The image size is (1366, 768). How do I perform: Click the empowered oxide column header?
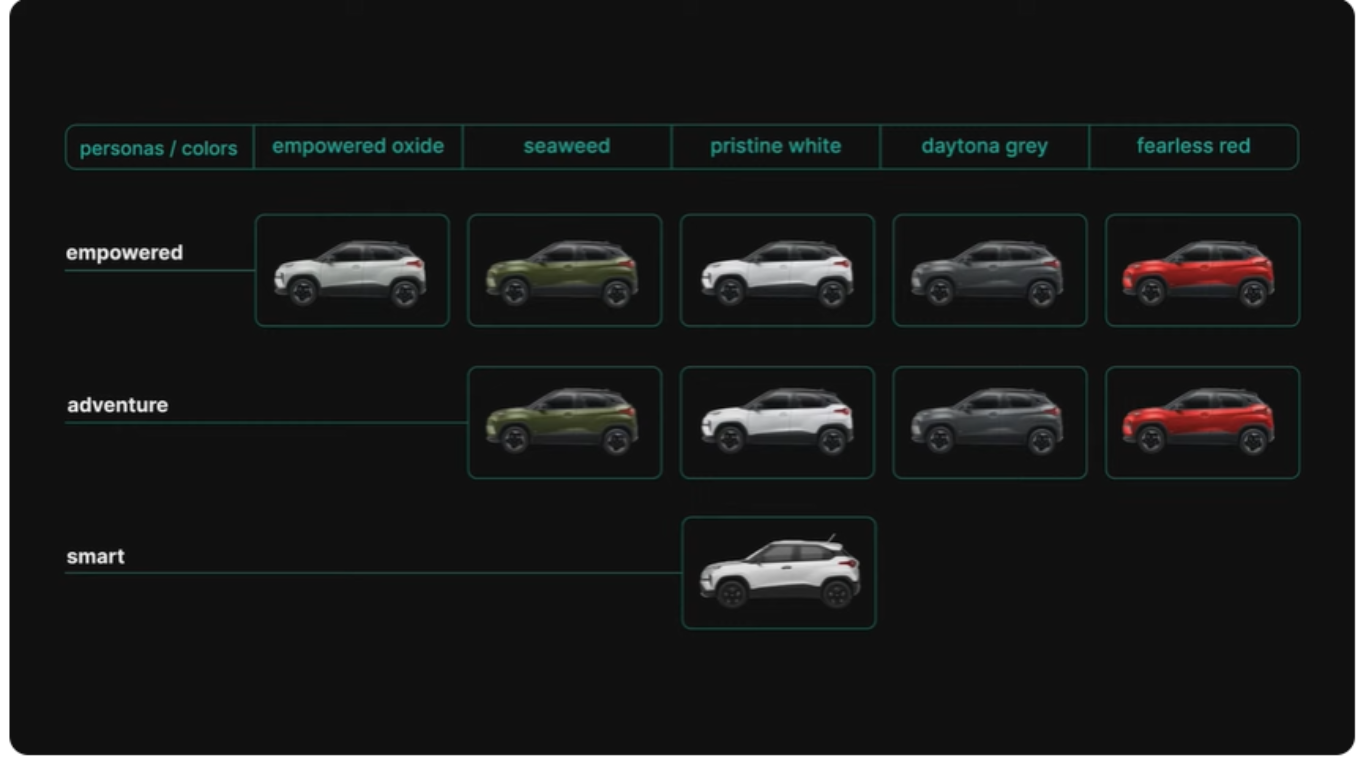click(x=358, y=146)
